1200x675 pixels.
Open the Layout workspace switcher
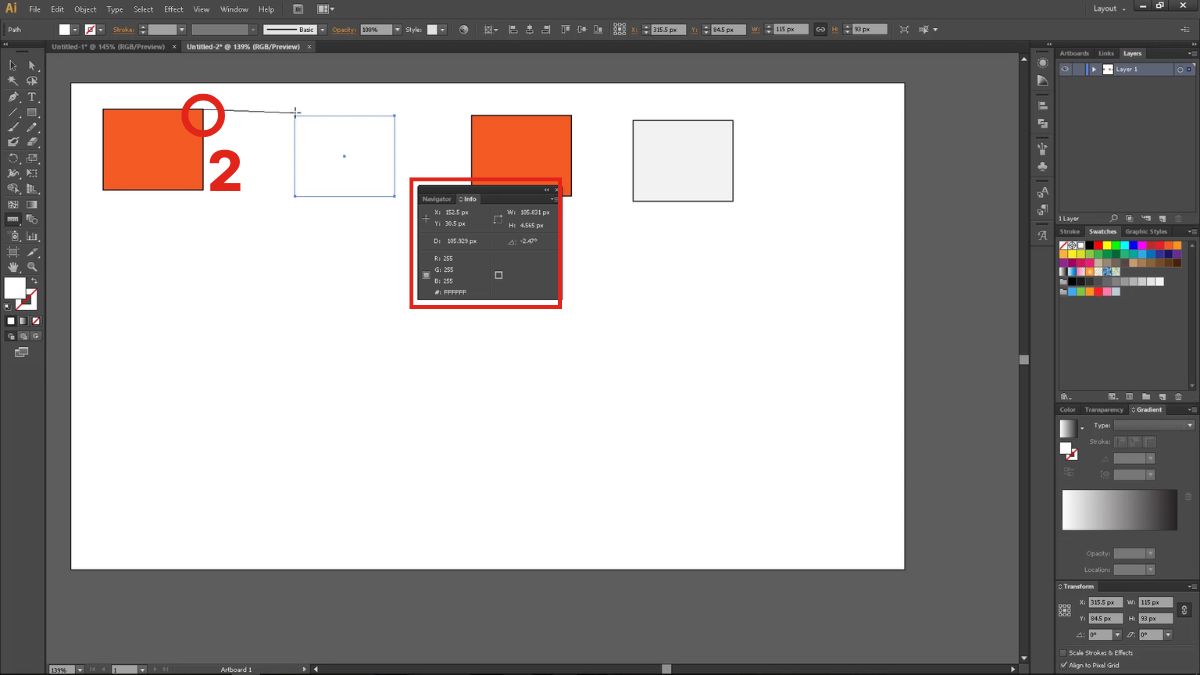[x=1109, y=8]
